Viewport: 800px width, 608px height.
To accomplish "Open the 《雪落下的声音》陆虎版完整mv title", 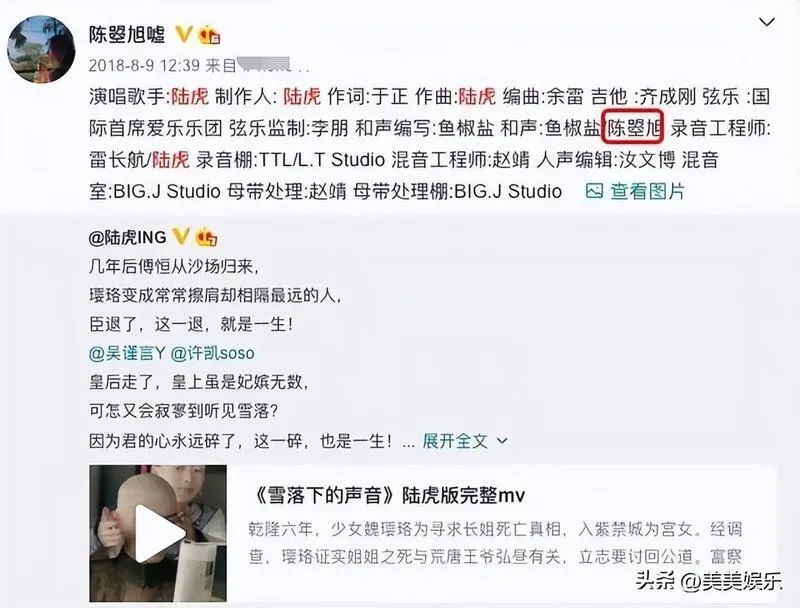I will 386,495.
